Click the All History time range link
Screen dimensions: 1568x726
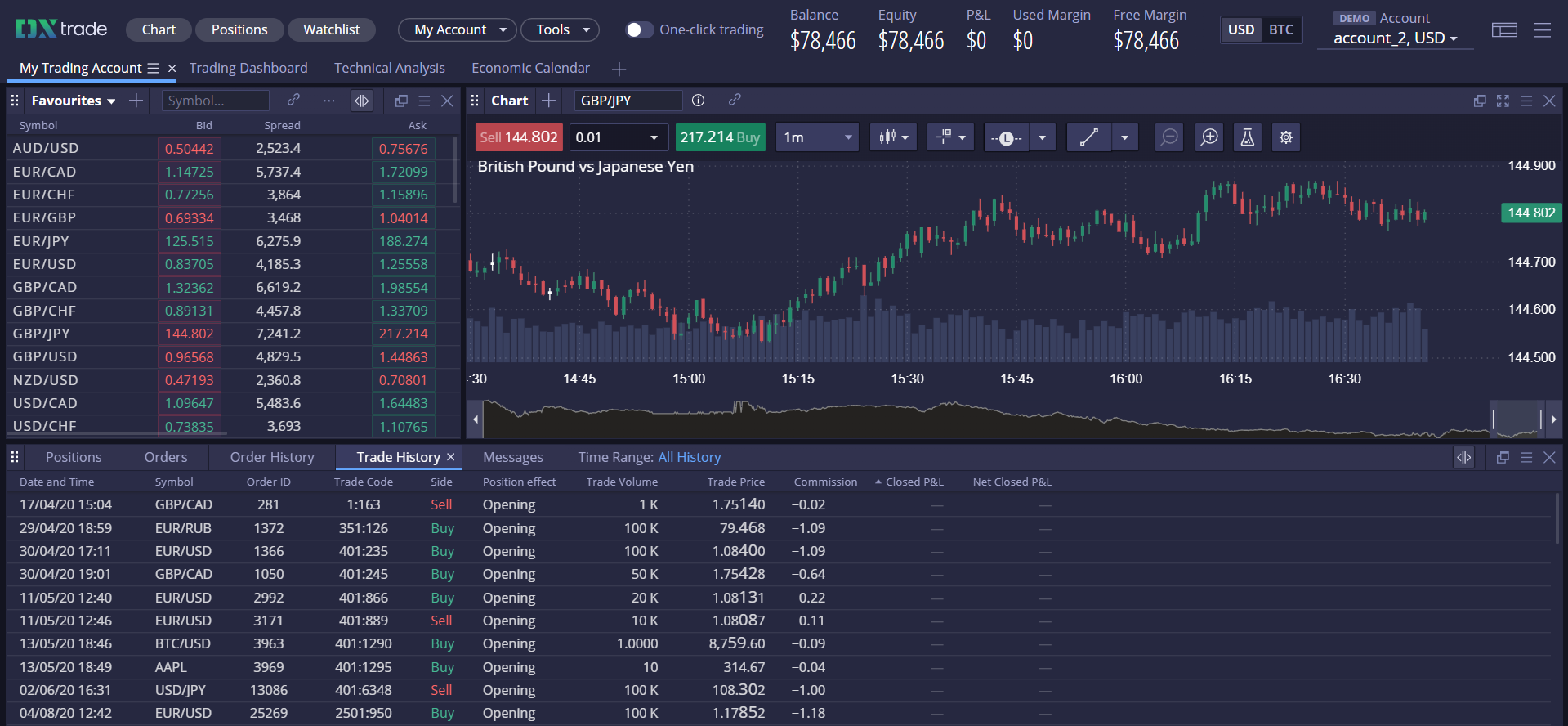coord(689,457)
